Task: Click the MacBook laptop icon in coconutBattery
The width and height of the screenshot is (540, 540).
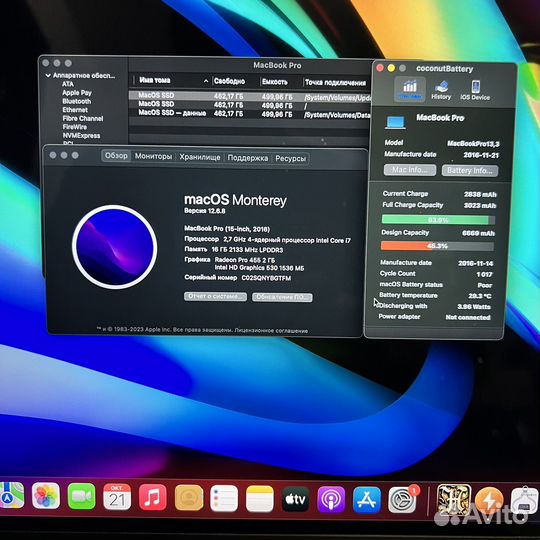Action: pyautogui.click(x=395, y=123)
